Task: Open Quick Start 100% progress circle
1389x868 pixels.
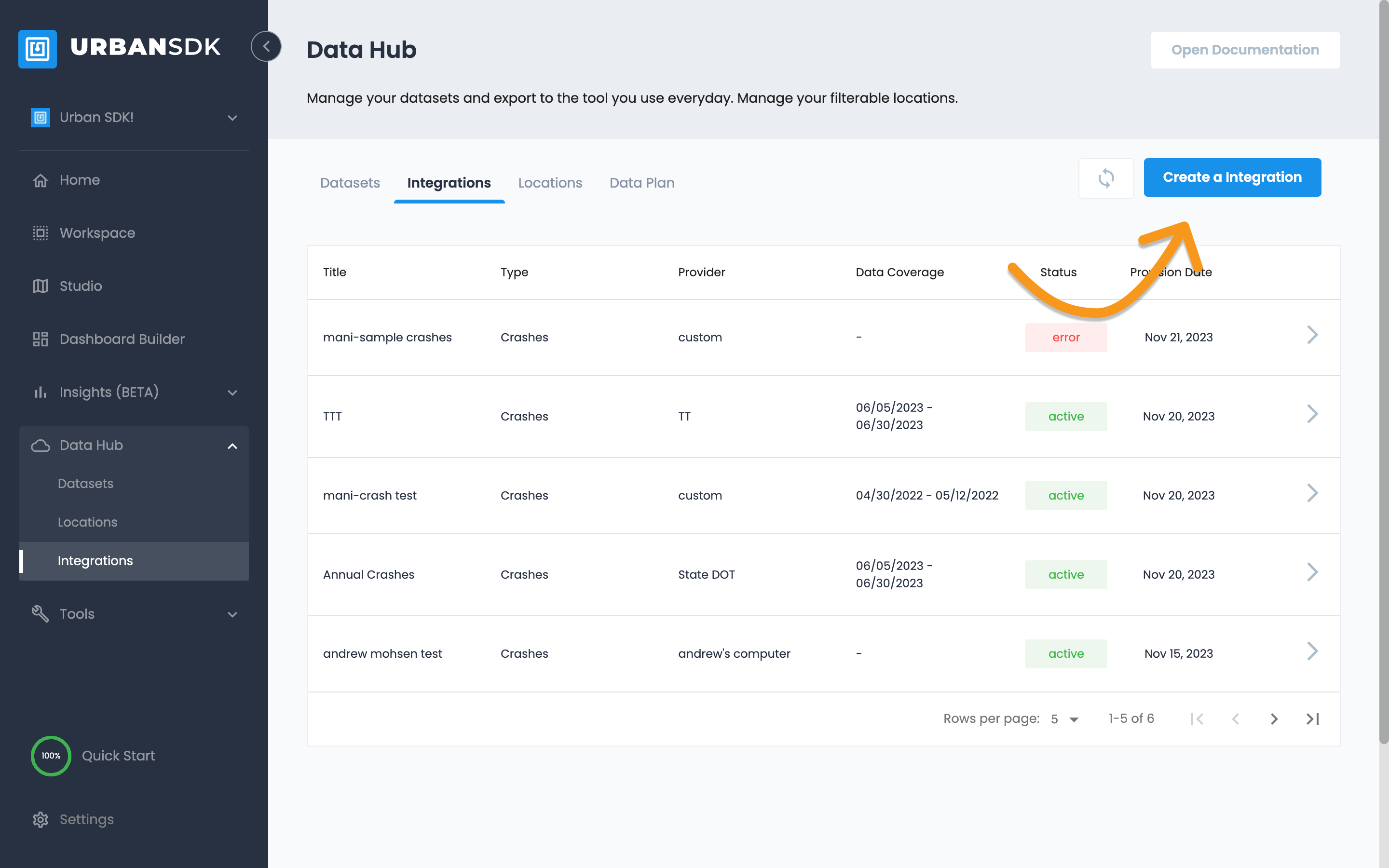Action: click(x=51, y=756)
